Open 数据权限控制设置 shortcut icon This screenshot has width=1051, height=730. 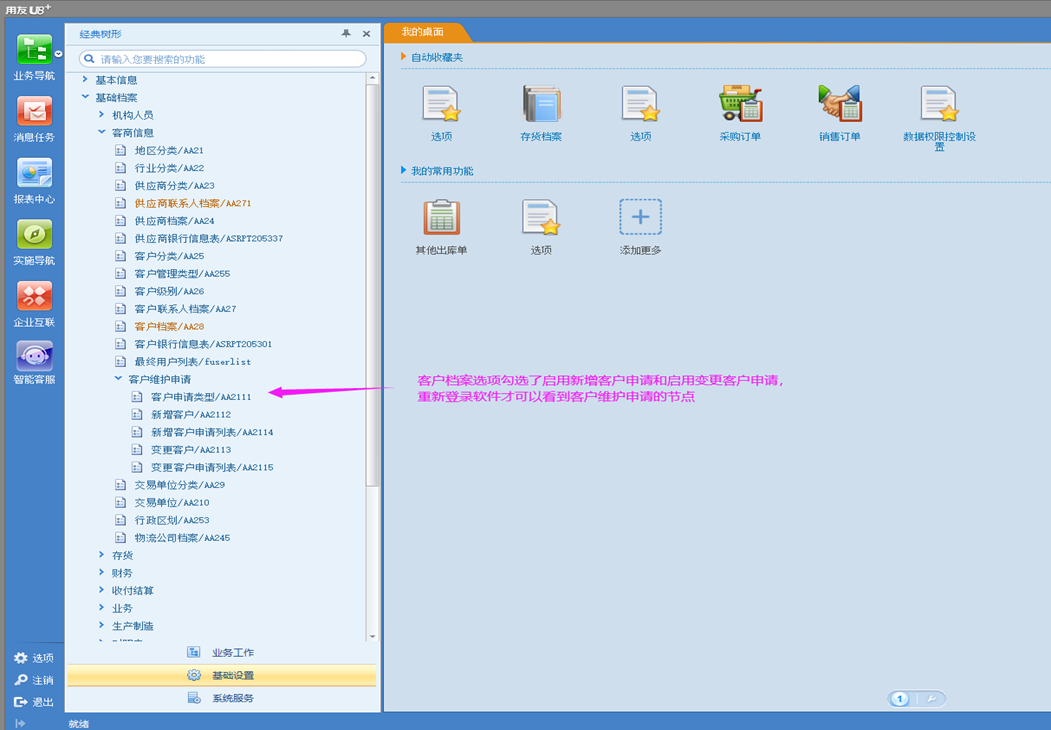coord(939,104)
